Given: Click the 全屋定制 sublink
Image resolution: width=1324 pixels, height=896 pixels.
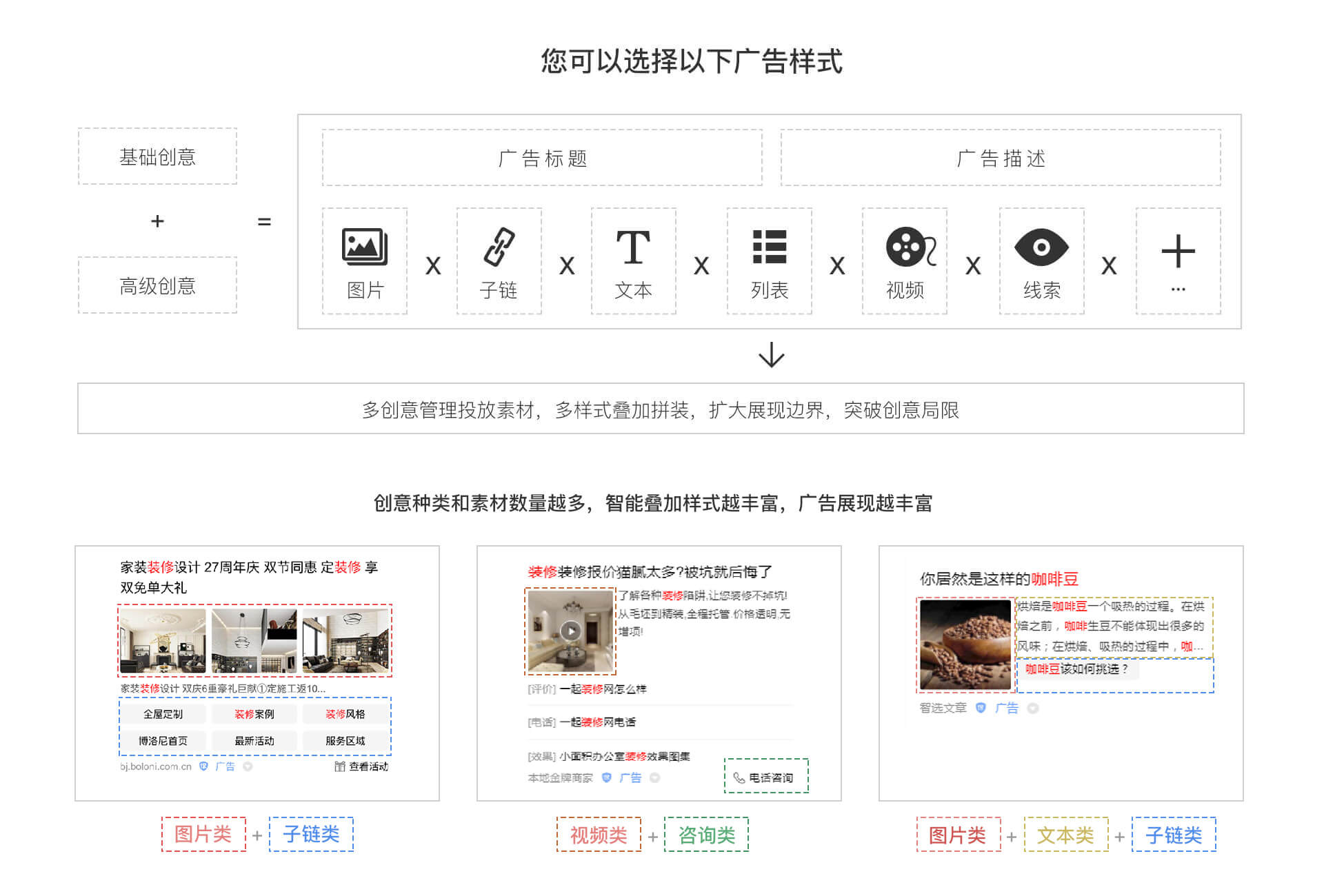Looking at the screenshot, I should tap(163, 714).
